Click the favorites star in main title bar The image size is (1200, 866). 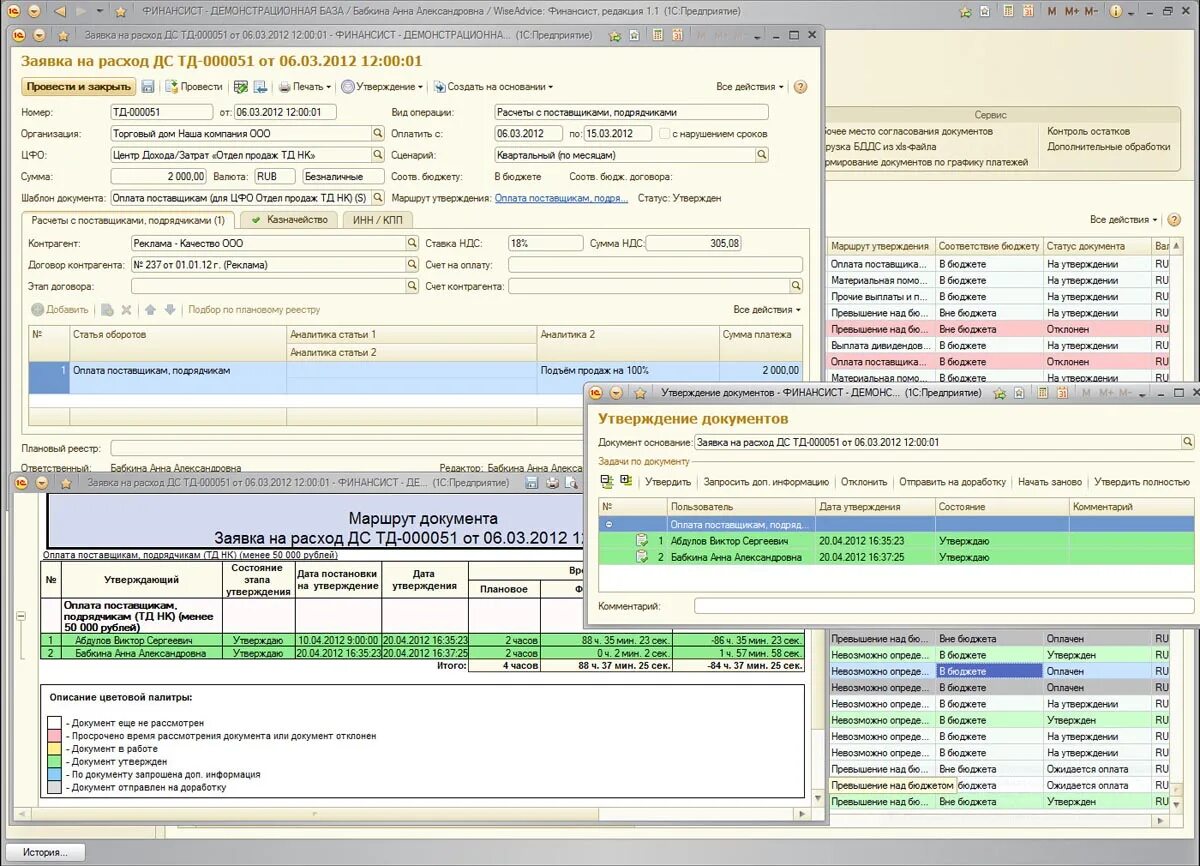pos(121,11)
